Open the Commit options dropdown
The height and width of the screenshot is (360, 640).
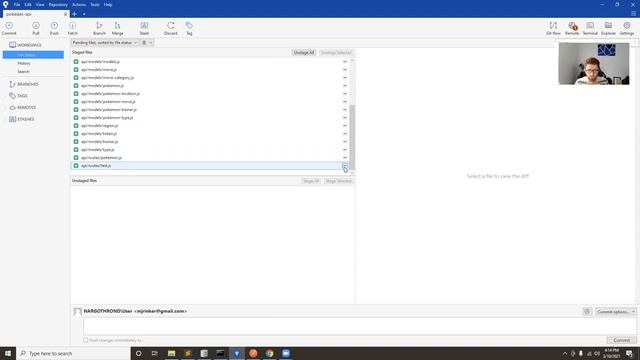[x=615, y=311]
